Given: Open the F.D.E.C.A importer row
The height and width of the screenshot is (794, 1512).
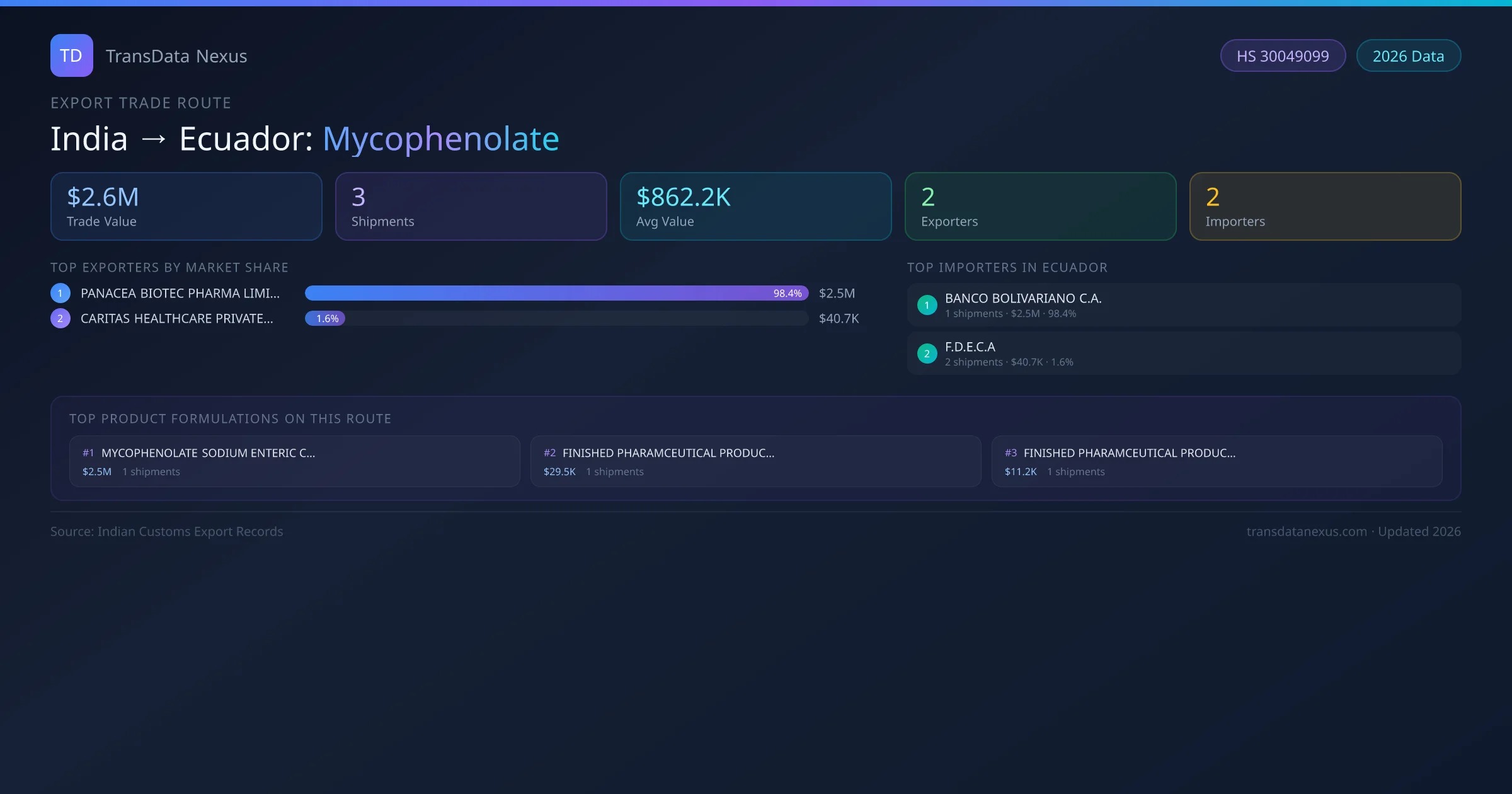Looking at the screenshot, I should point(1184,354).
